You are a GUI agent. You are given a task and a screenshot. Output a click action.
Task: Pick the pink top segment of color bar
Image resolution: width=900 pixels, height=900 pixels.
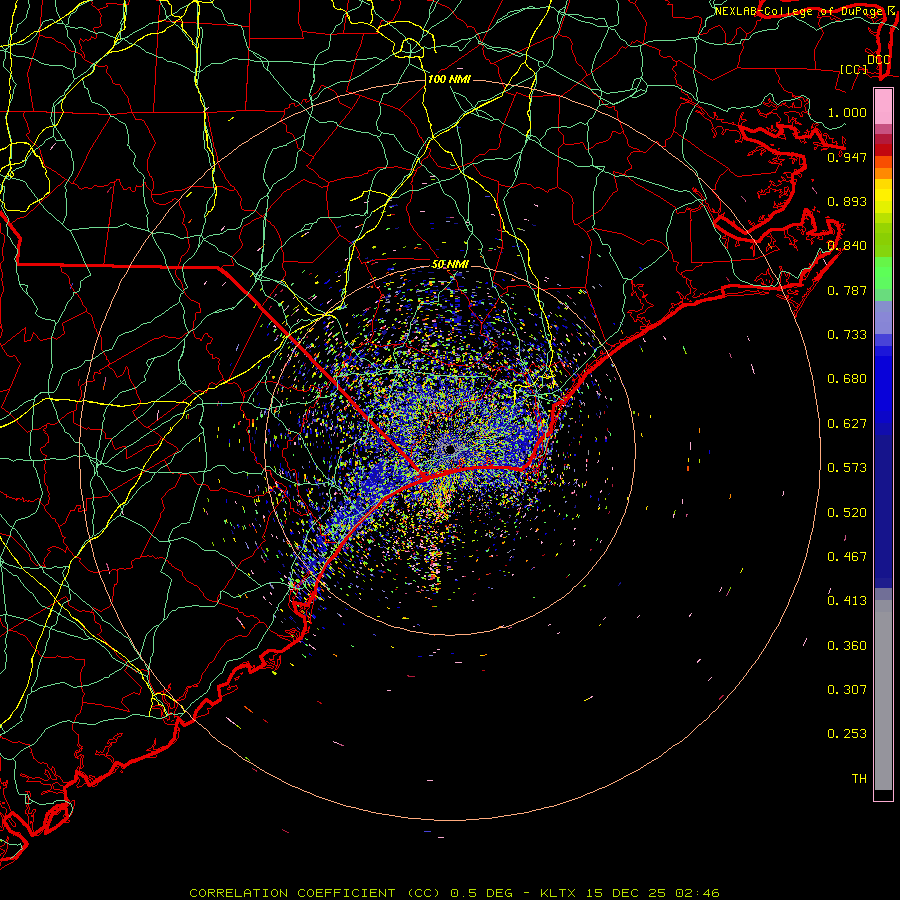click(x=883, y=107)
